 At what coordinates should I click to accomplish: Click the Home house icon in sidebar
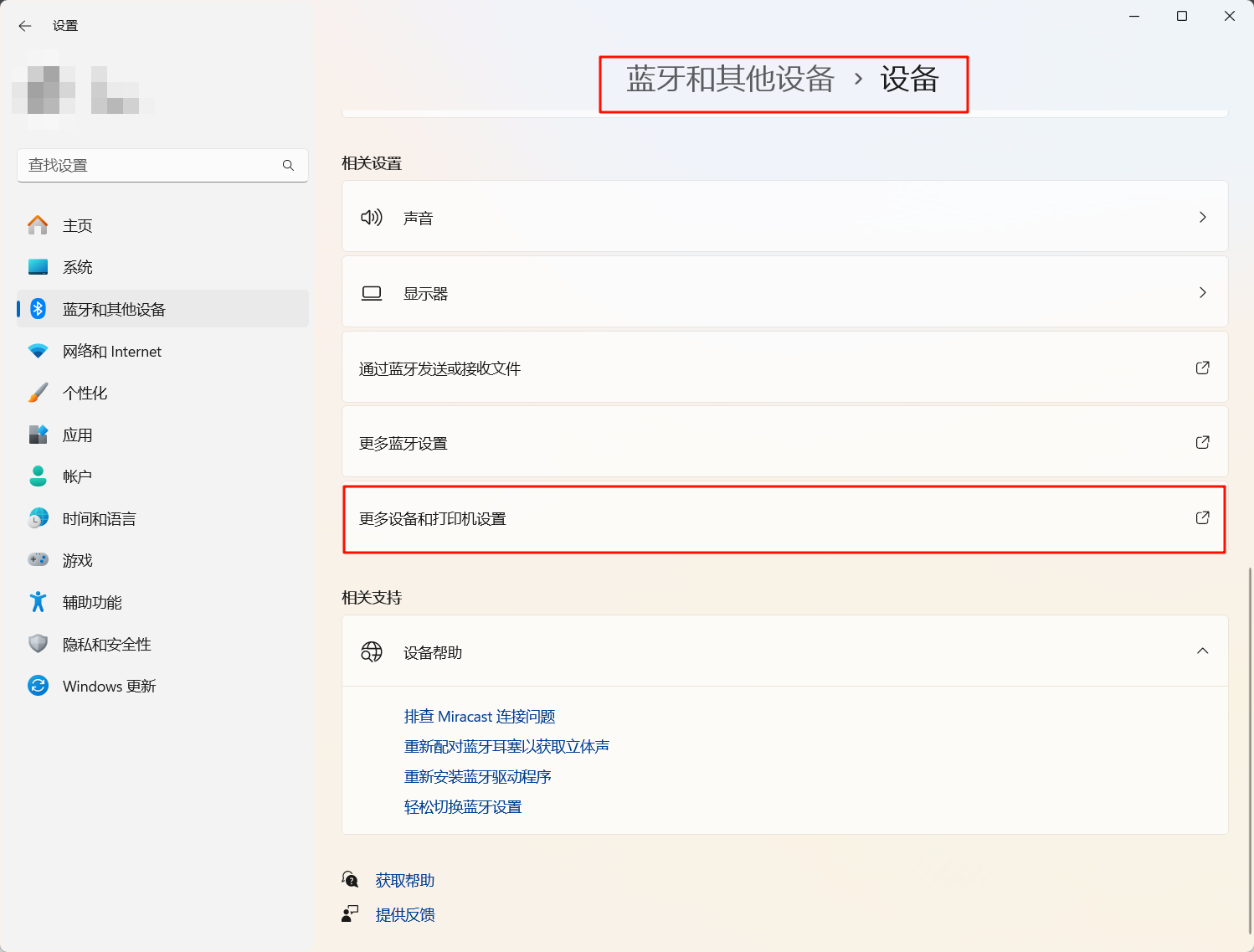point(38,225)
